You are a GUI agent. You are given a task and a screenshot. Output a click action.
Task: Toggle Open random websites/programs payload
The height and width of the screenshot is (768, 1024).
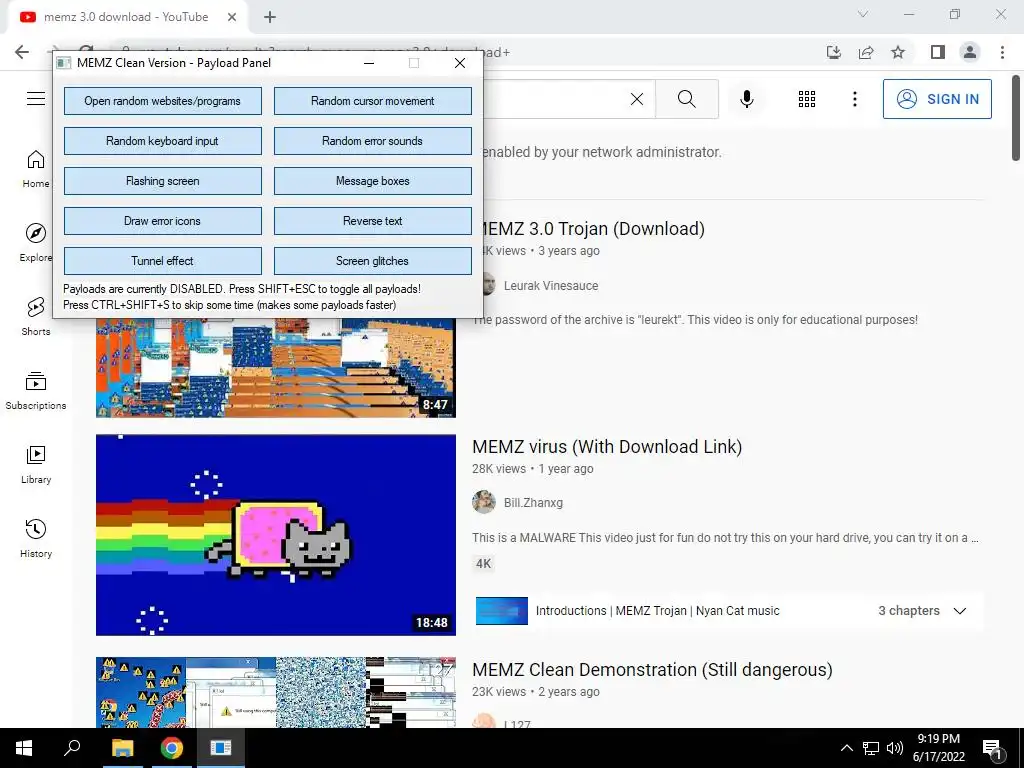163,101
